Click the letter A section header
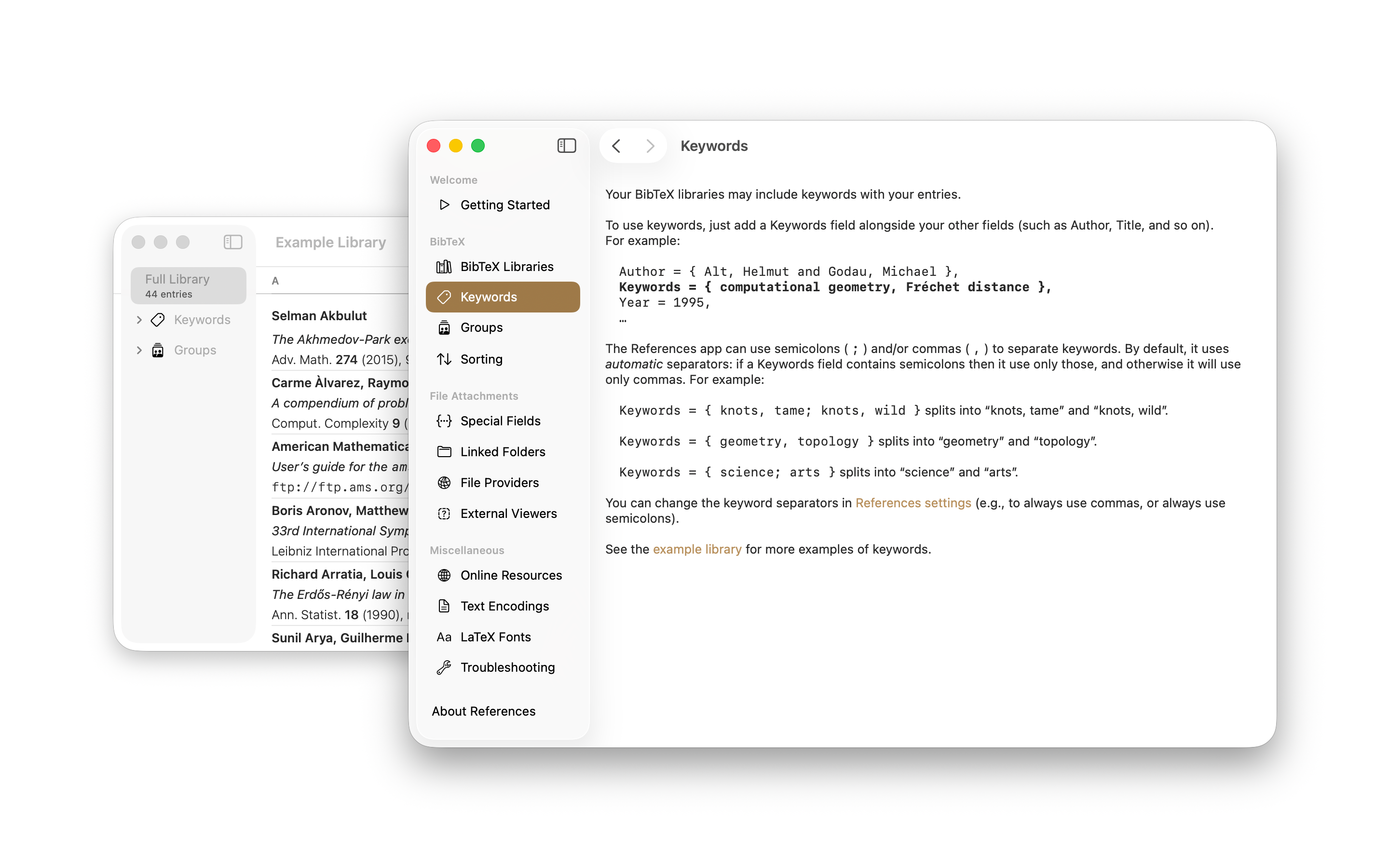This screenshot has height=868, width=1389. pyautogui.click(x=275, y=281)
